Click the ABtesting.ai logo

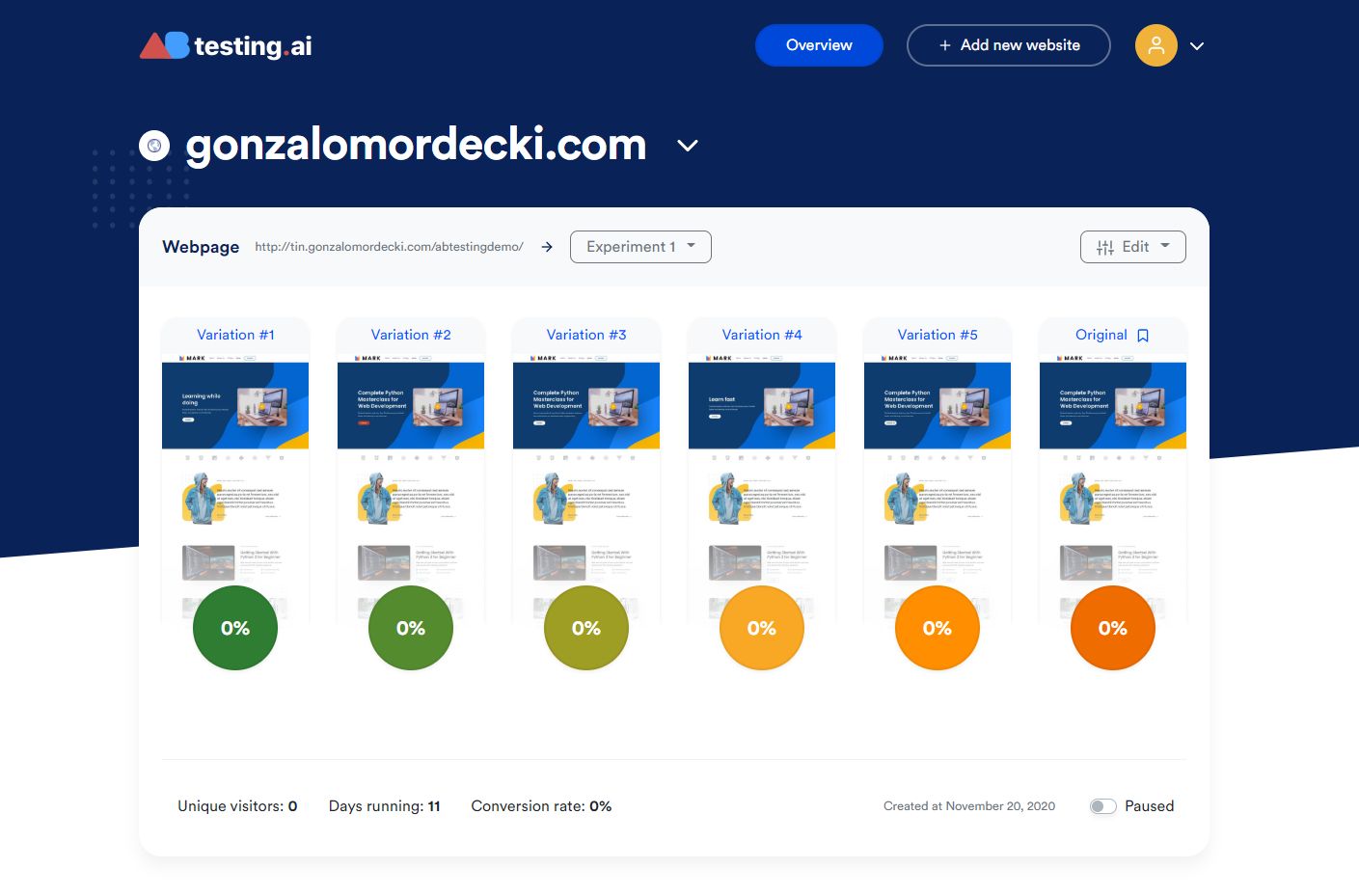[225, 44]
